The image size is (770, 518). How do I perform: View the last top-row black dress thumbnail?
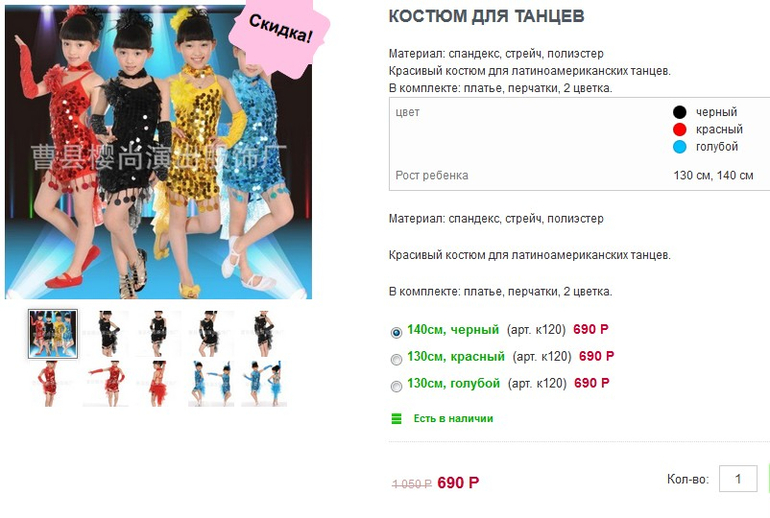[x=264, y=333]
